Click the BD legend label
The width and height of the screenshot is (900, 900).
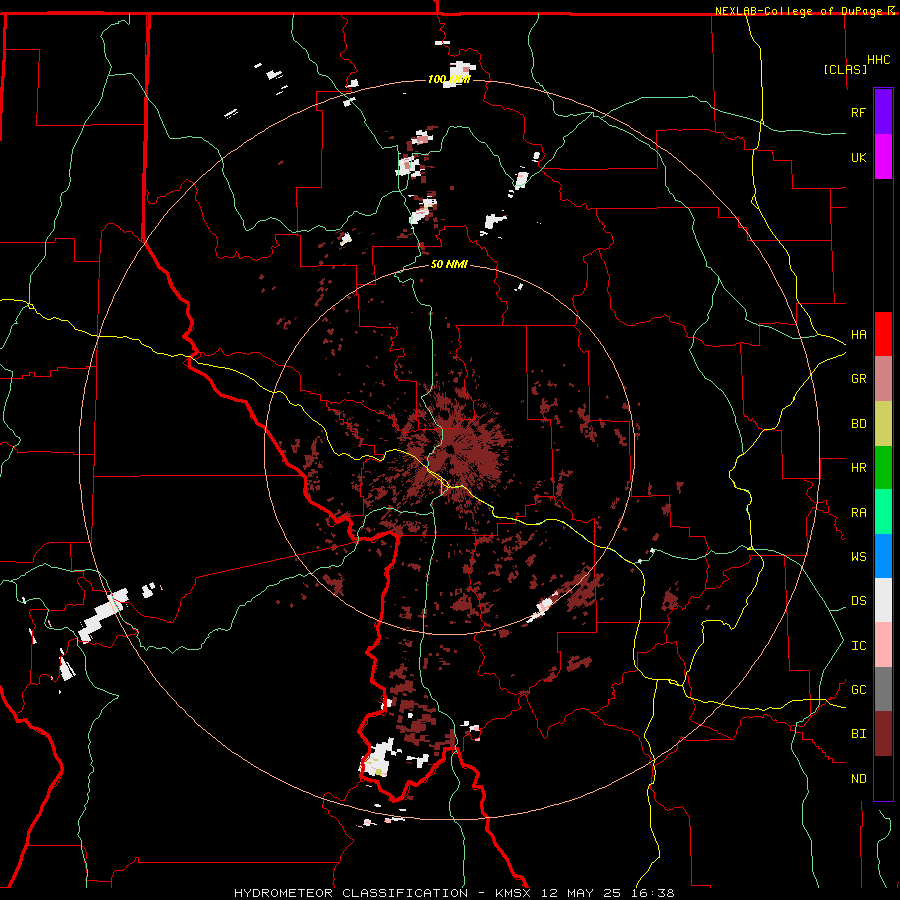tap(858, 423)
